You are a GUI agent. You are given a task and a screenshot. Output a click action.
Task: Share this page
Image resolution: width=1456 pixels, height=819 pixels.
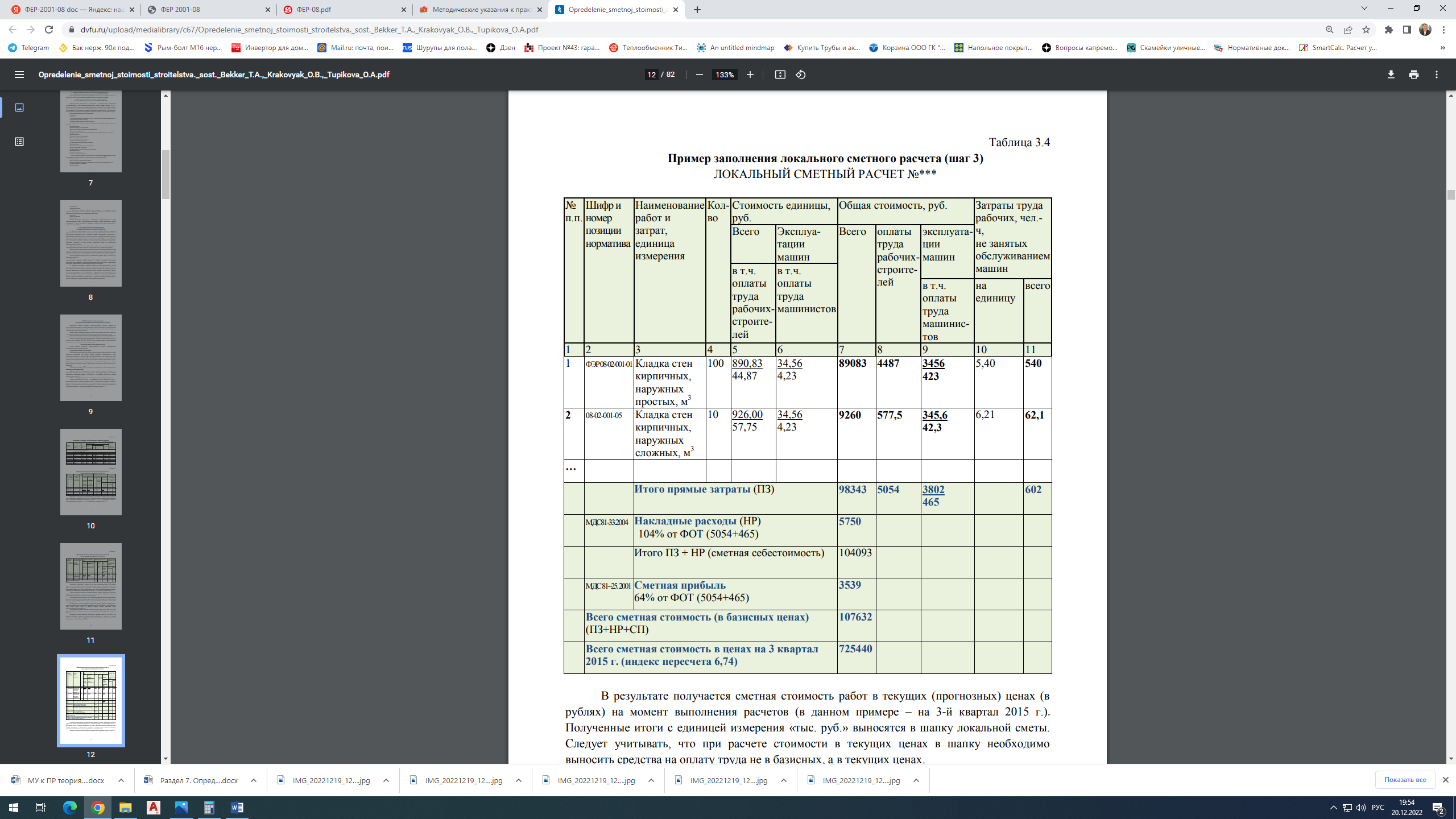coord(1348,30)
